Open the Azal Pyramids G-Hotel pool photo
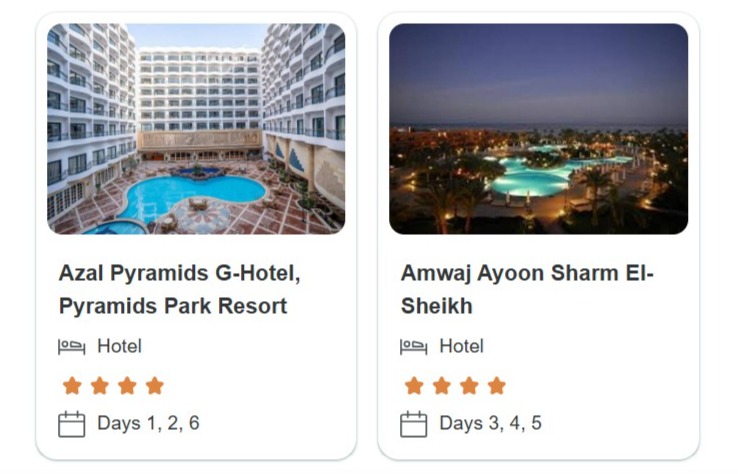Viewport: 738px width, 474px height. pos(196,129)
